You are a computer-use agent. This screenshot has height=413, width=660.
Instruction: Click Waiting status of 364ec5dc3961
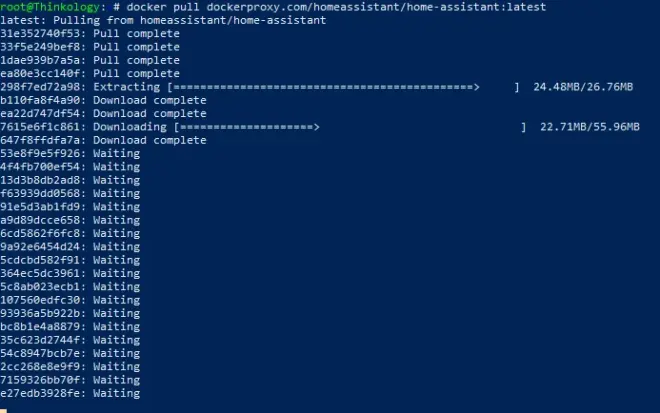117,274
